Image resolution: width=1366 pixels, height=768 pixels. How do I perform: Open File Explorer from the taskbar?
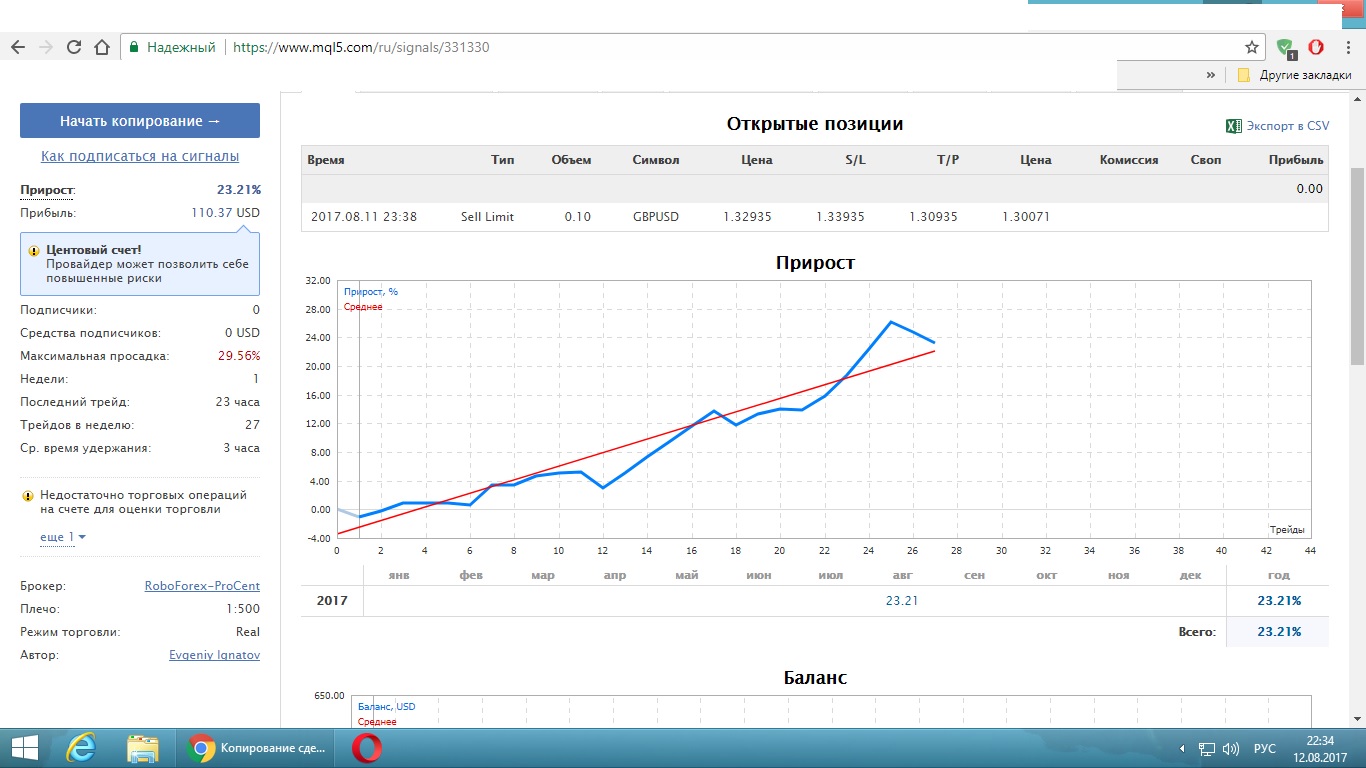point(143,748)
